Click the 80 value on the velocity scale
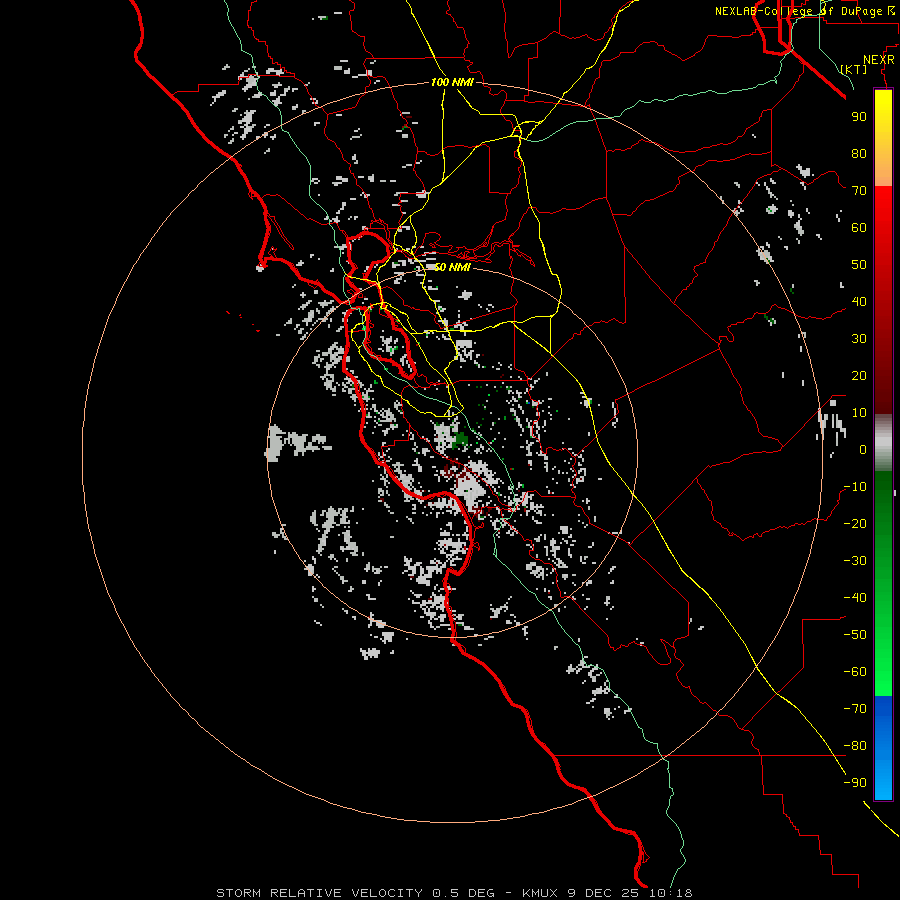The image size is (900, 900). [859, 154]
